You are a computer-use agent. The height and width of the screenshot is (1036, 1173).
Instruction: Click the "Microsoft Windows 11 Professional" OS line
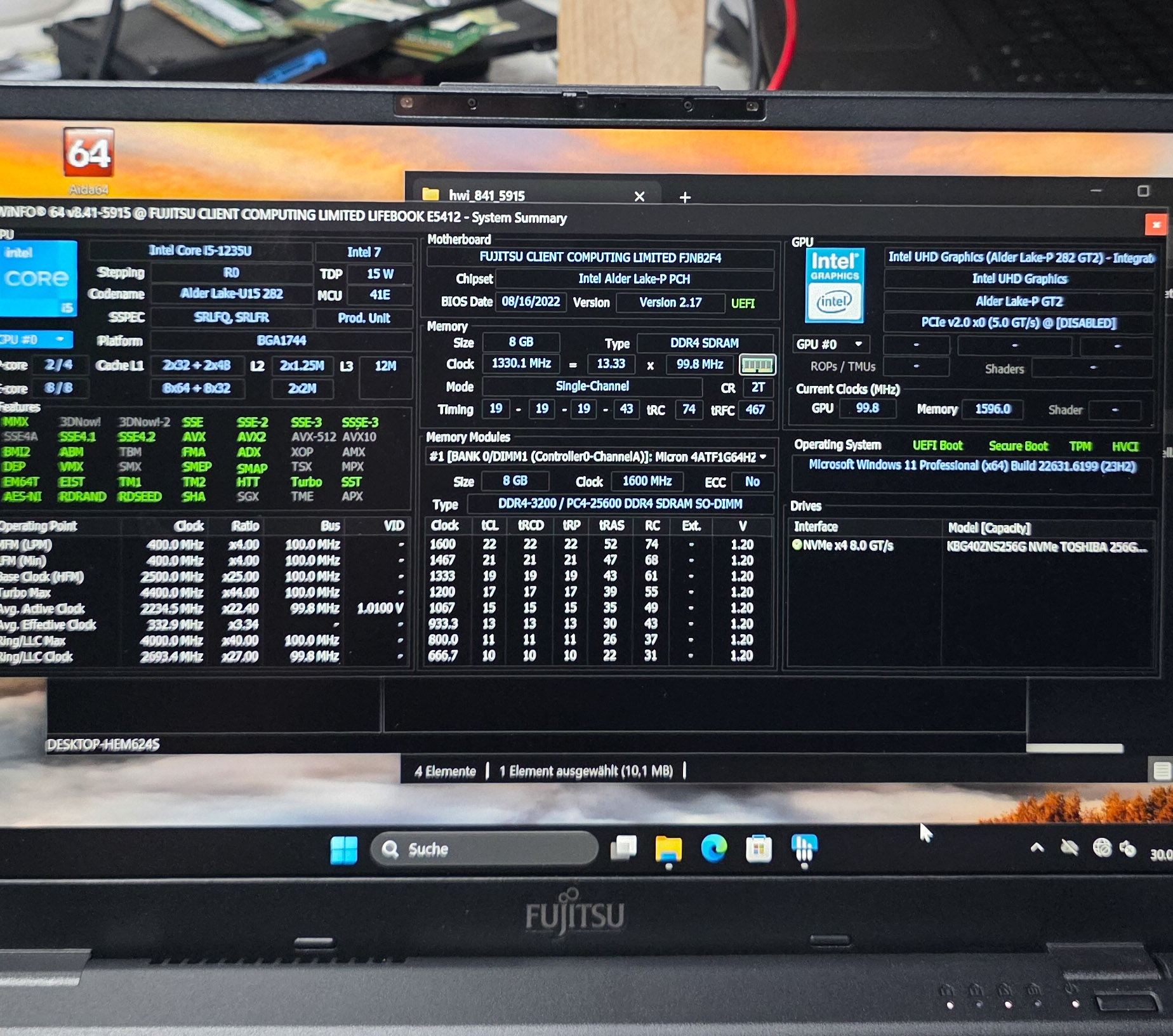(x=972, y=466)
